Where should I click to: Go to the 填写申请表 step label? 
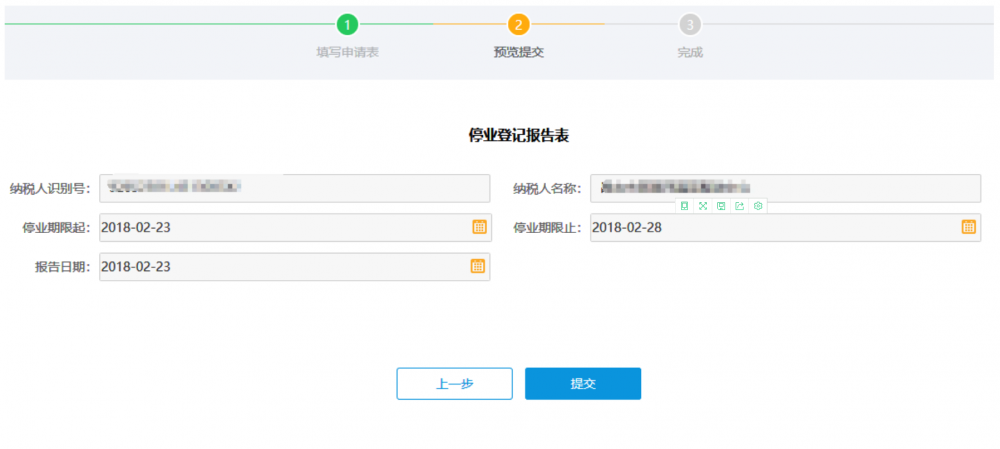(x=347, y=52)
